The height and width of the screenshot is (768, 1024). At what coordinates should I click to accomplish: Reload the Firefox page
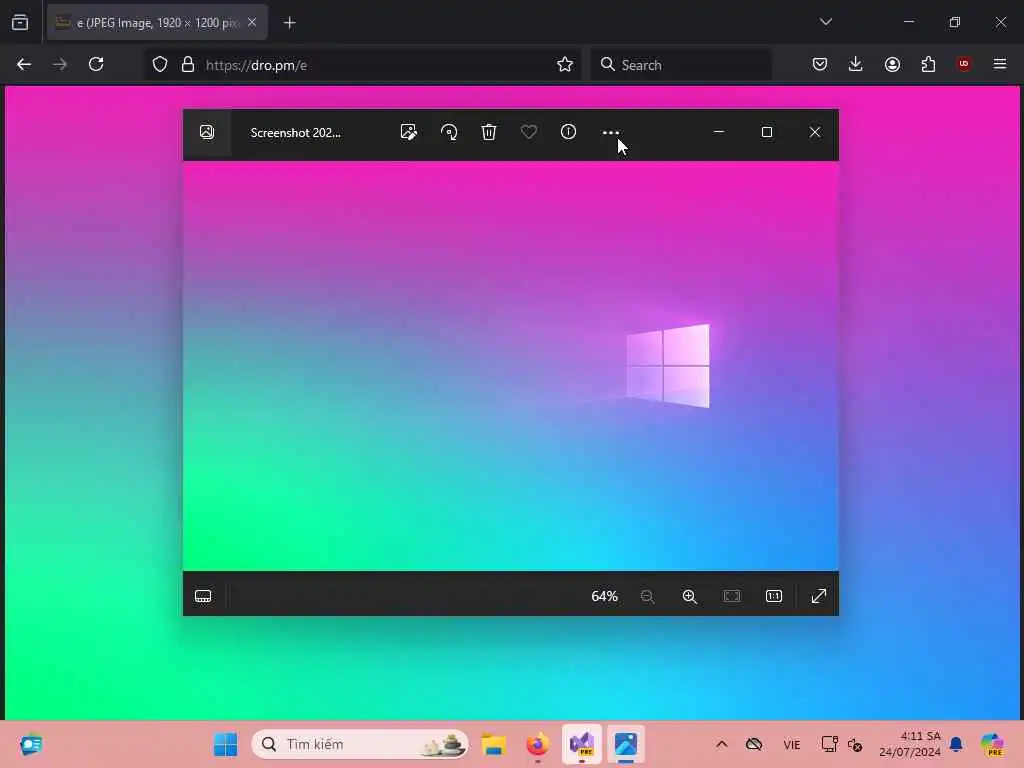coord(96,65)
